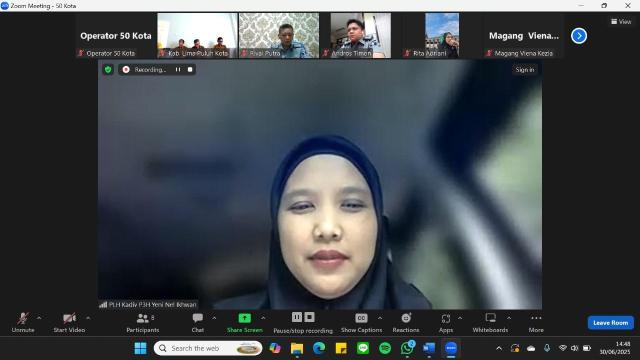Click the green Share Screen icon

244,318
